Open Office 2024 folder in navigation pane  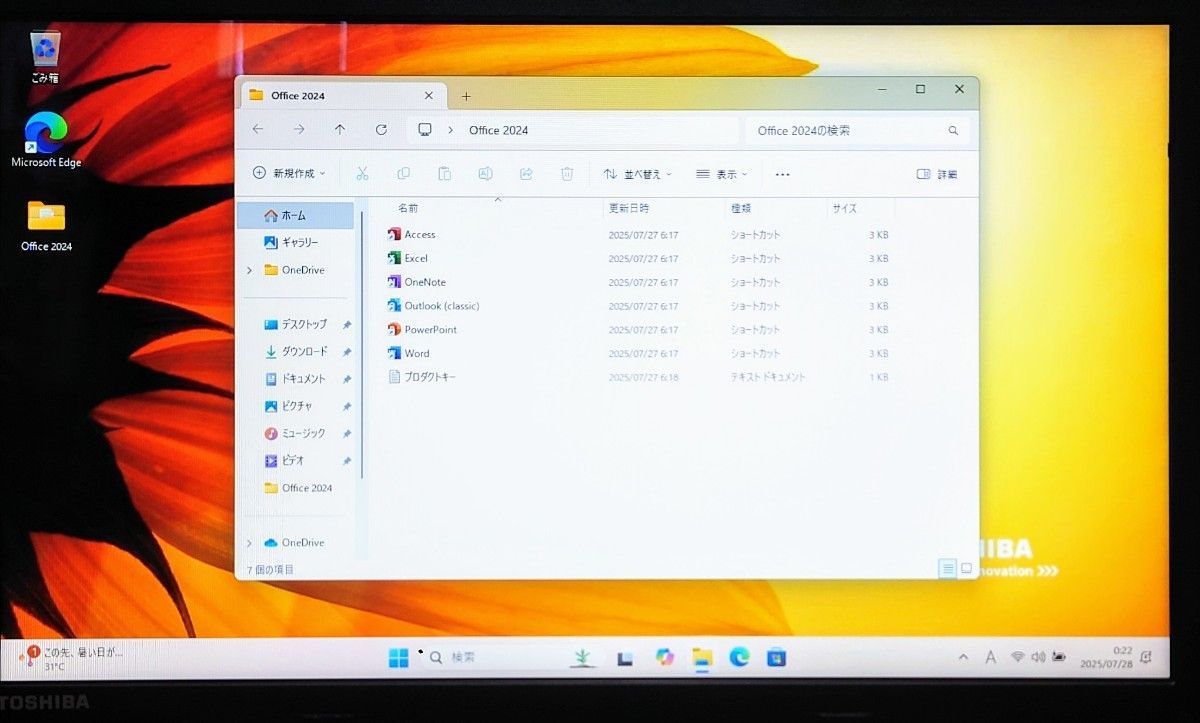(298, 488)
